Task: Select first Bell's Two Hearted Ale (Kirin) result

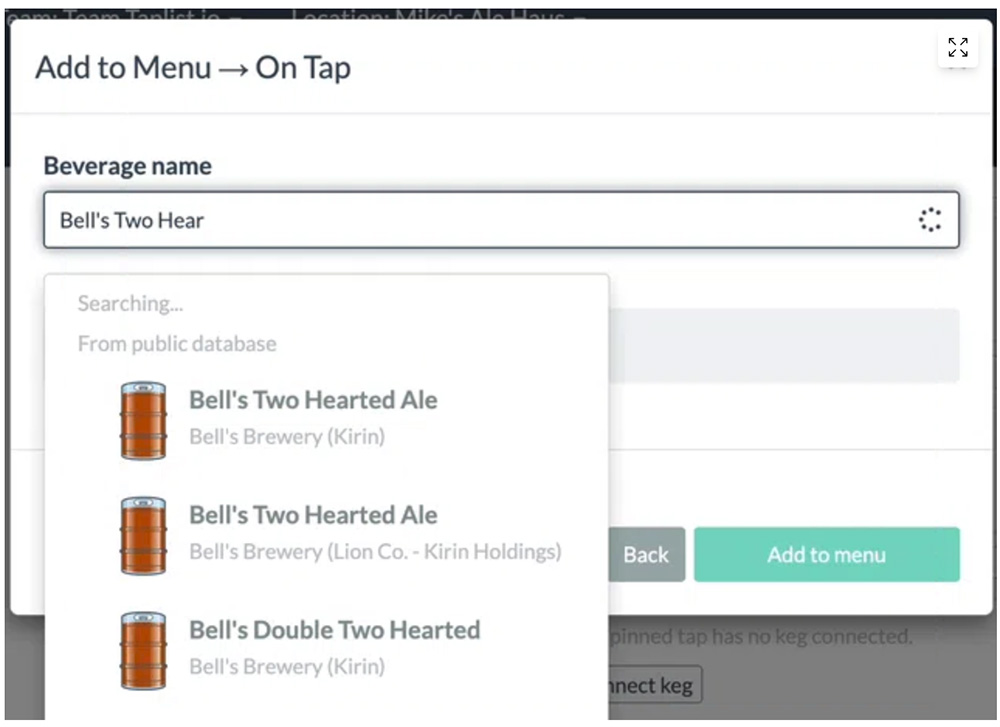Action: [x=327, y=419]
